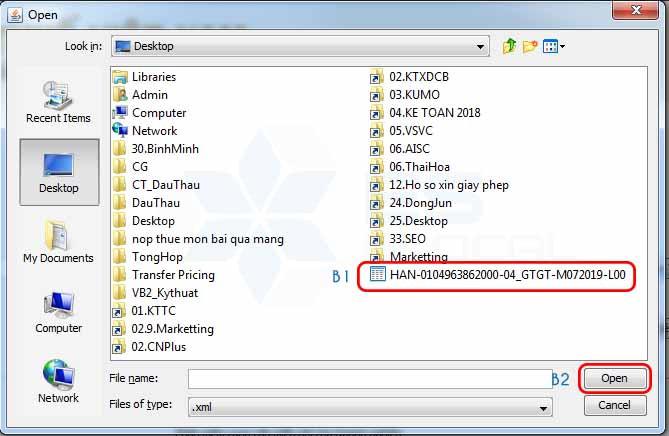Image resolution: width=669 pixels, height=436 pixels.
Task: Select the 02.KTXDCB shortcut
Action: pyautogui.click(x=410, y=77)
